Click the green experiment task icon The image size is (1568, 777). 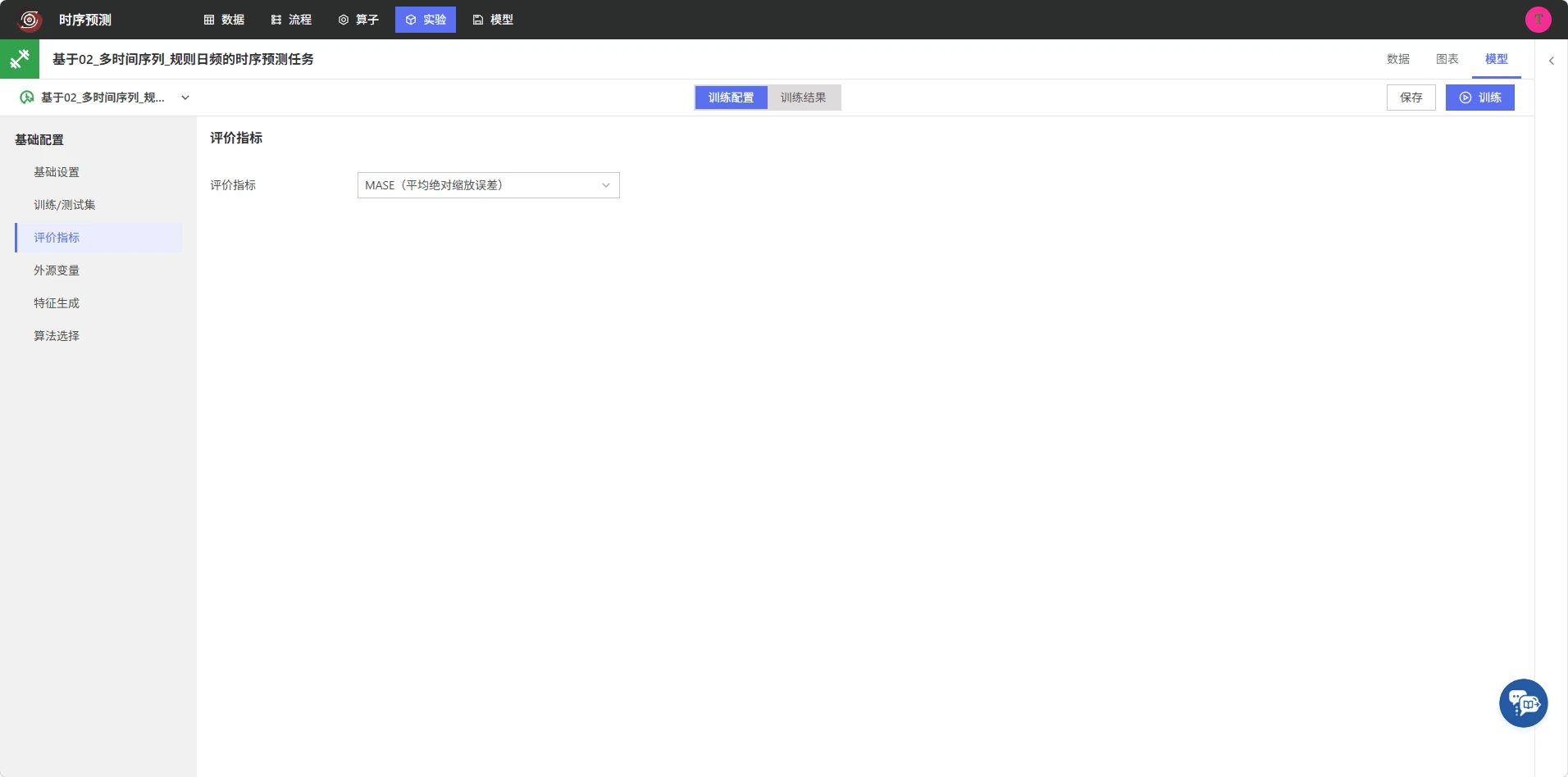pyautogui.click(x=20, y=59)
